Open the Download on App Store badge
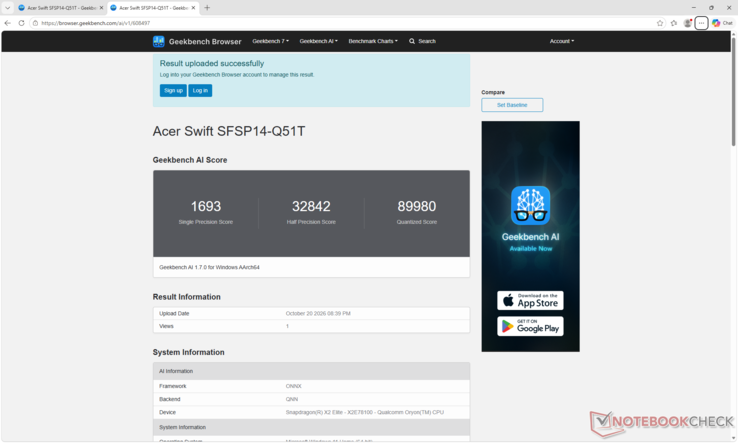The height and width of the screenshot is (443, 738). click(x=530, y=300)
